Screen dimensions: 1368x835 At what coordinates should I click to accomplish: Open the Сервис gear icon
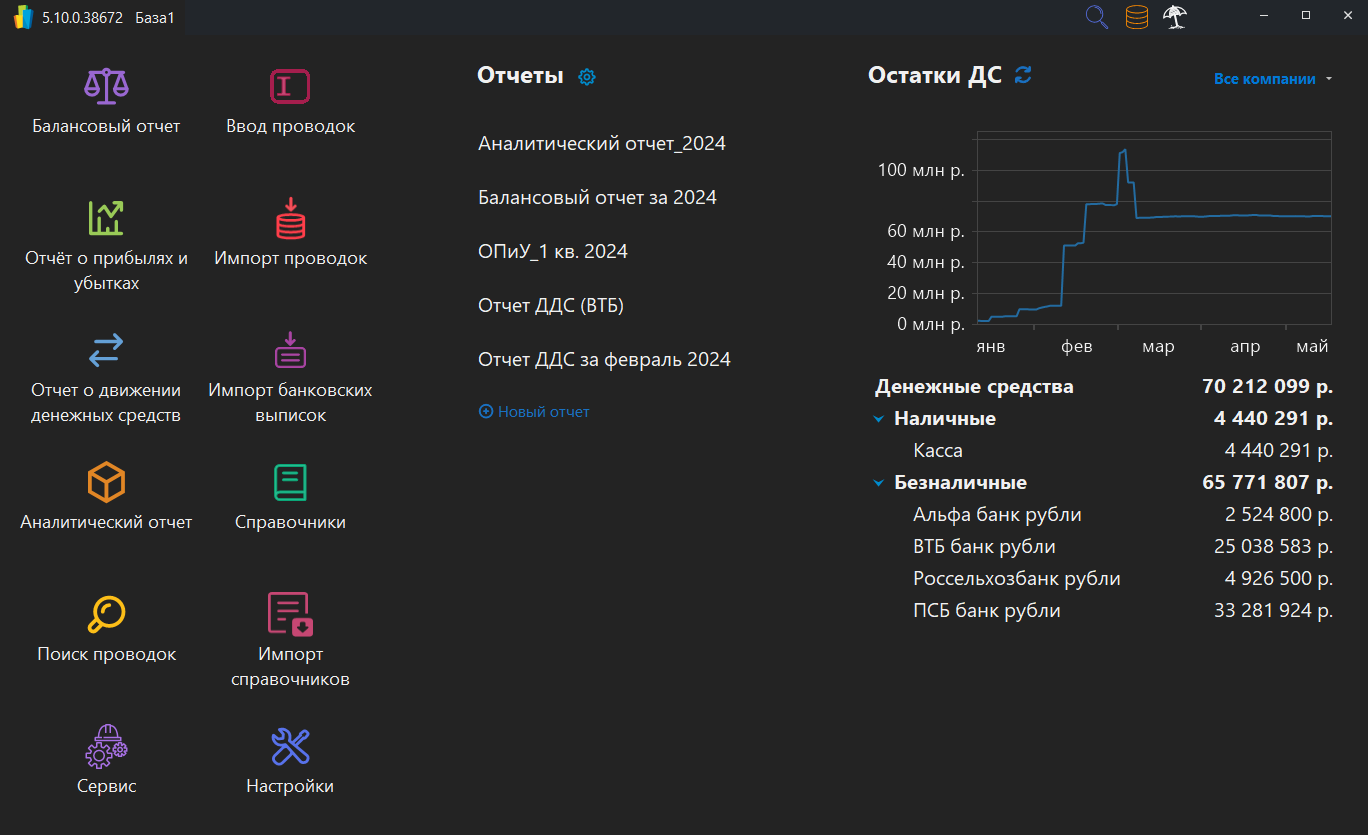[105, 745]
